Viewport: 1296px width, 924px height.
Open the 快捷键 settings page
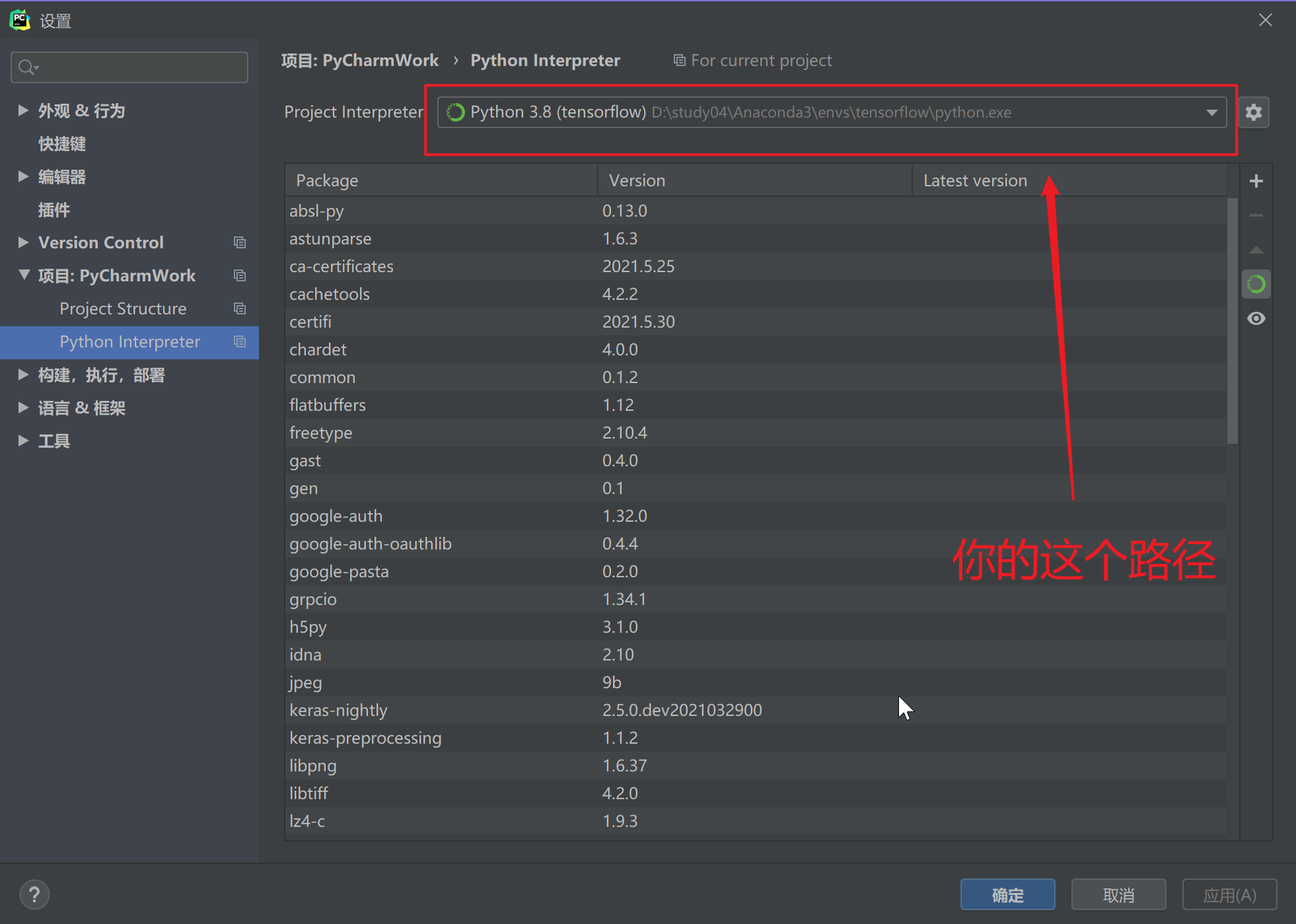click(62, 144)
